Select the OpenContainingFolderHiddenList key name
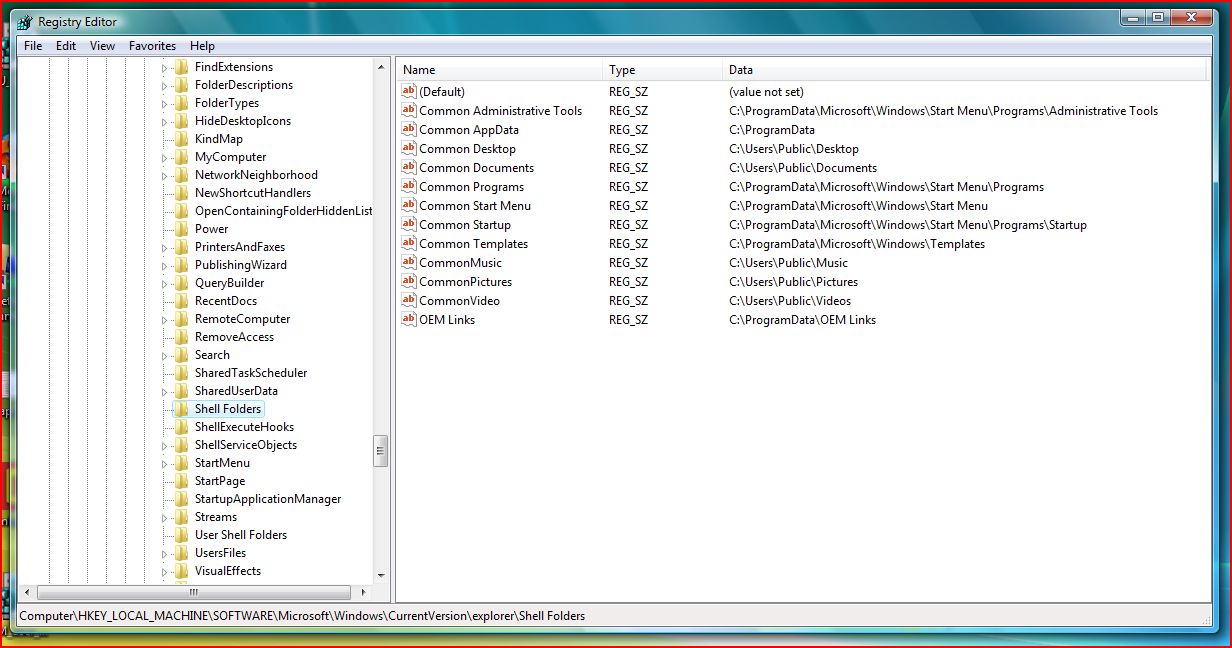 click(x=283, y=211)
